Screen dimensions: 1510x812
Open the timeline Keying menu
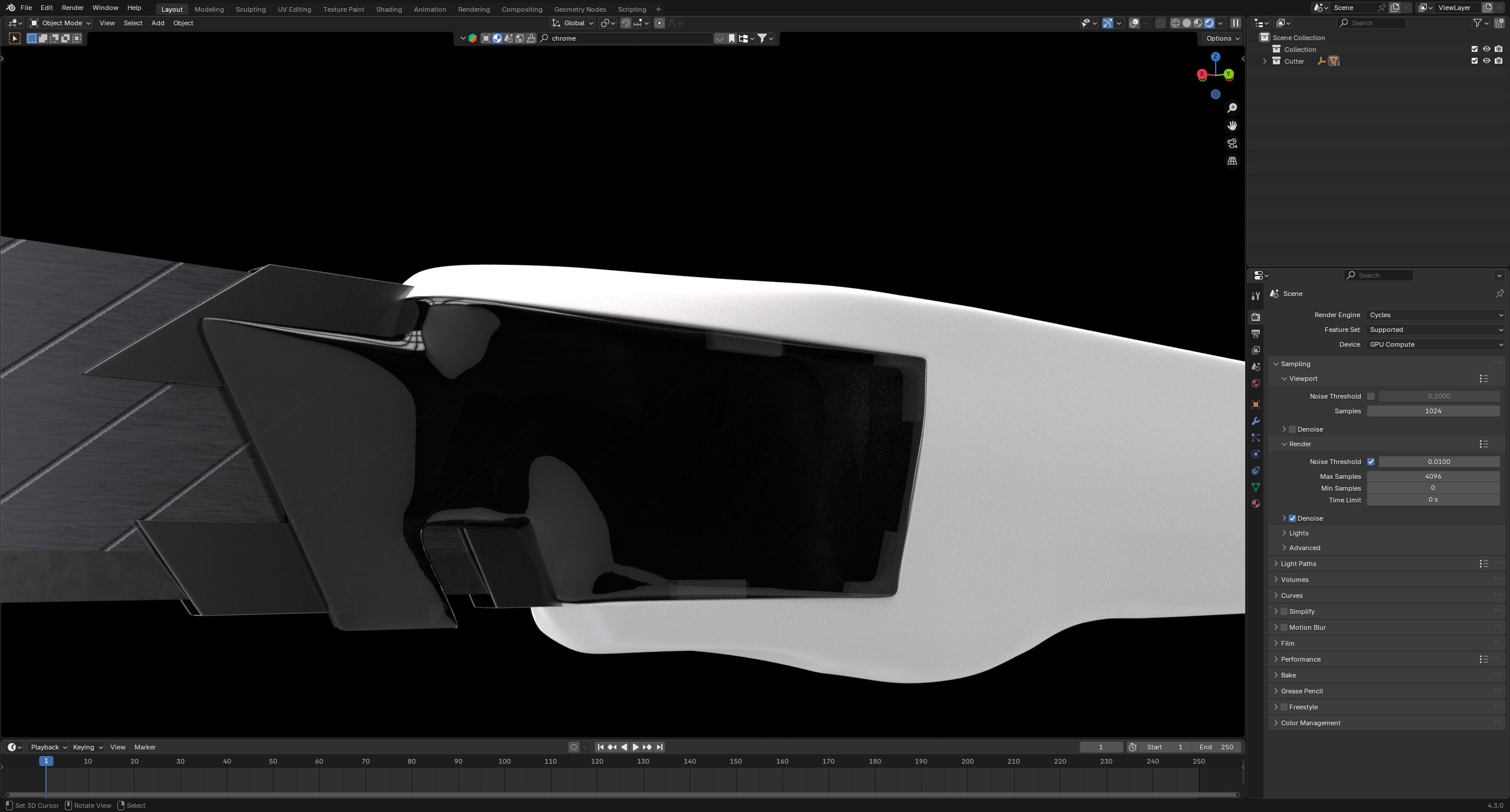pos(87,747)
